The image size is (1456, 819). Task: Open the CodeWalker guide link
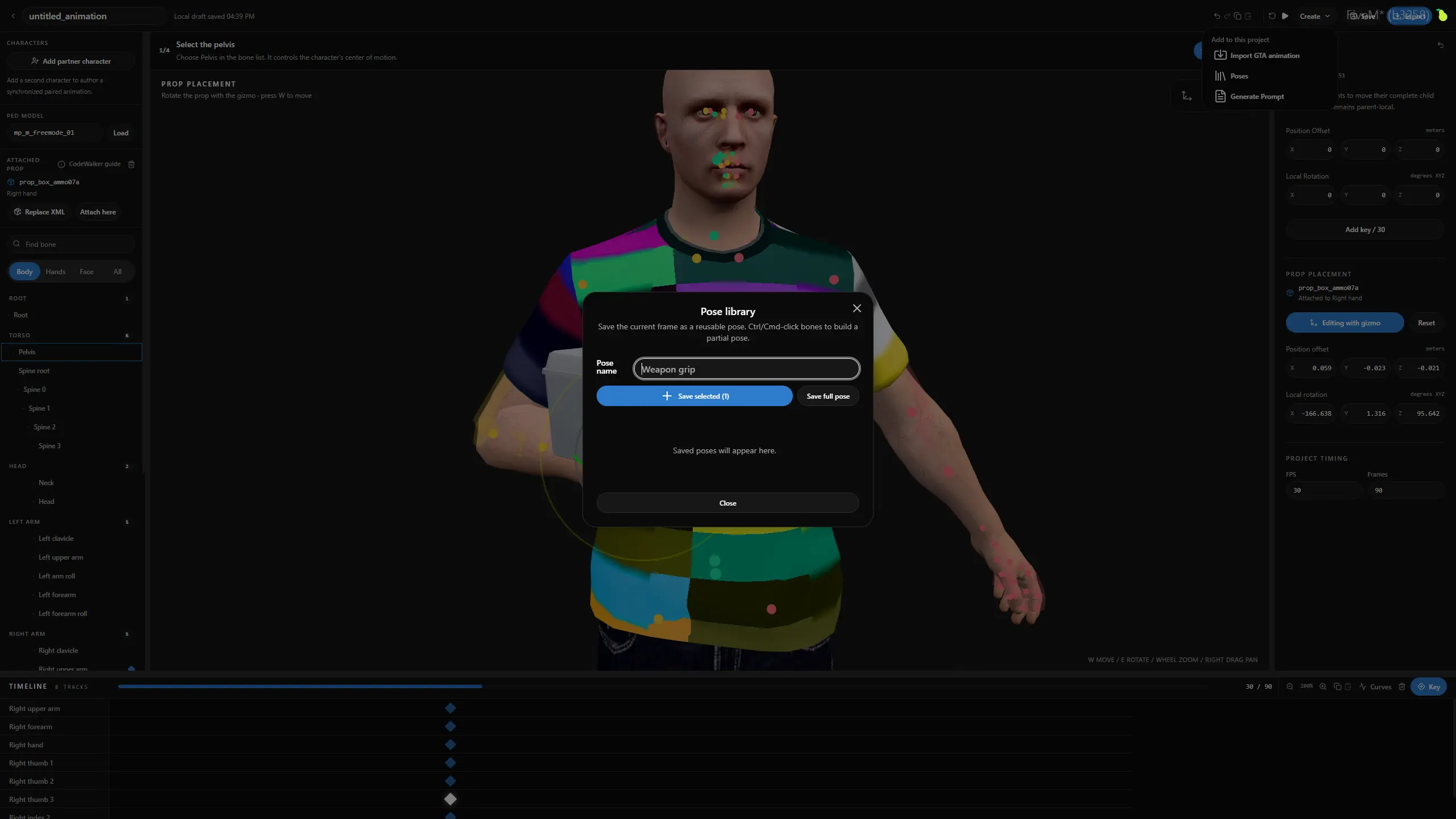[x=89, y=164]
